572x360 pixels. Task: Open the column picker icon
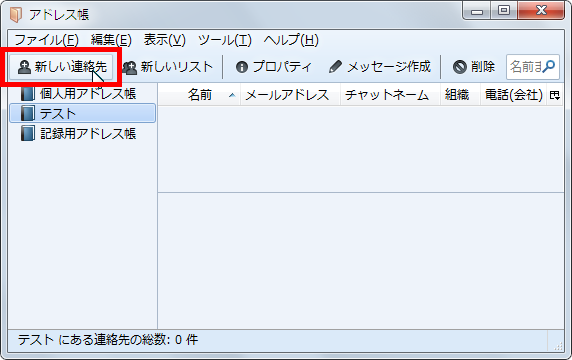coord(555,95)
